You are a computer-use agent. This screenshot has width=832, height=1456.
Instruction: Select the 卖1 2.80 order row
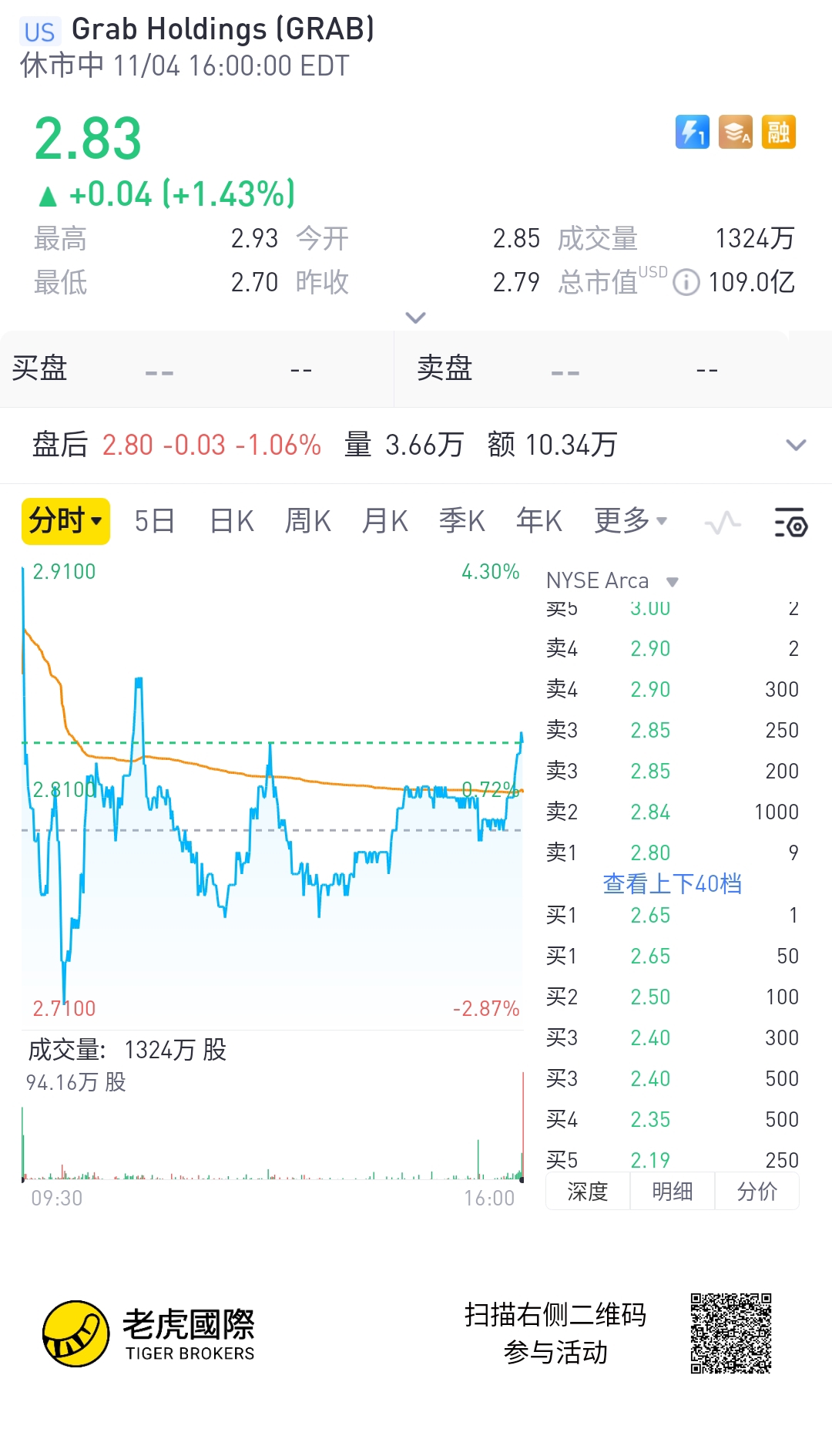(x=672, y=852)
